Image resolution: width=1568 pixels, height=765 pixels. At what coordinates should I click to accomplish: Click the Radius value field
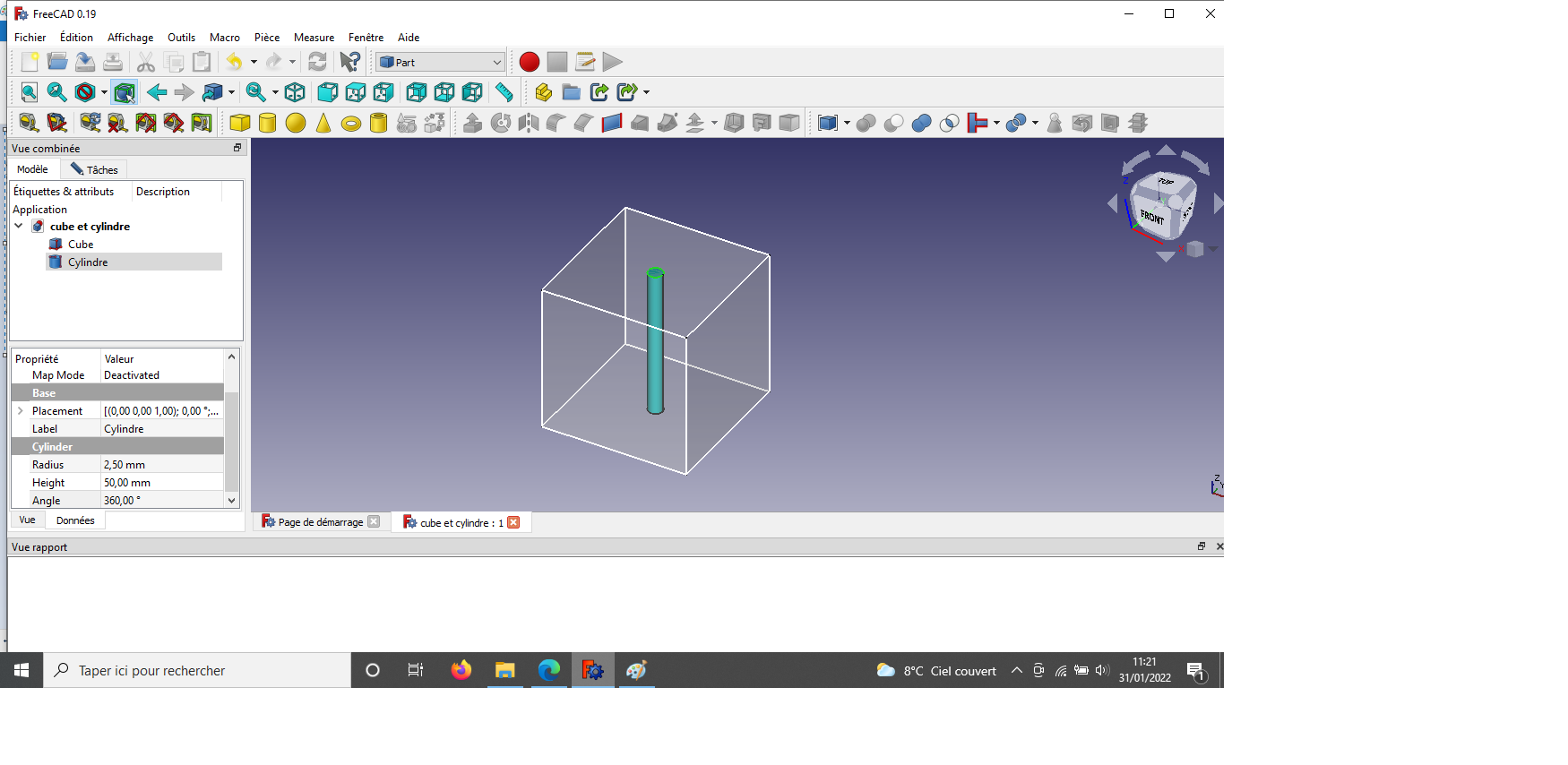[161, 465]
